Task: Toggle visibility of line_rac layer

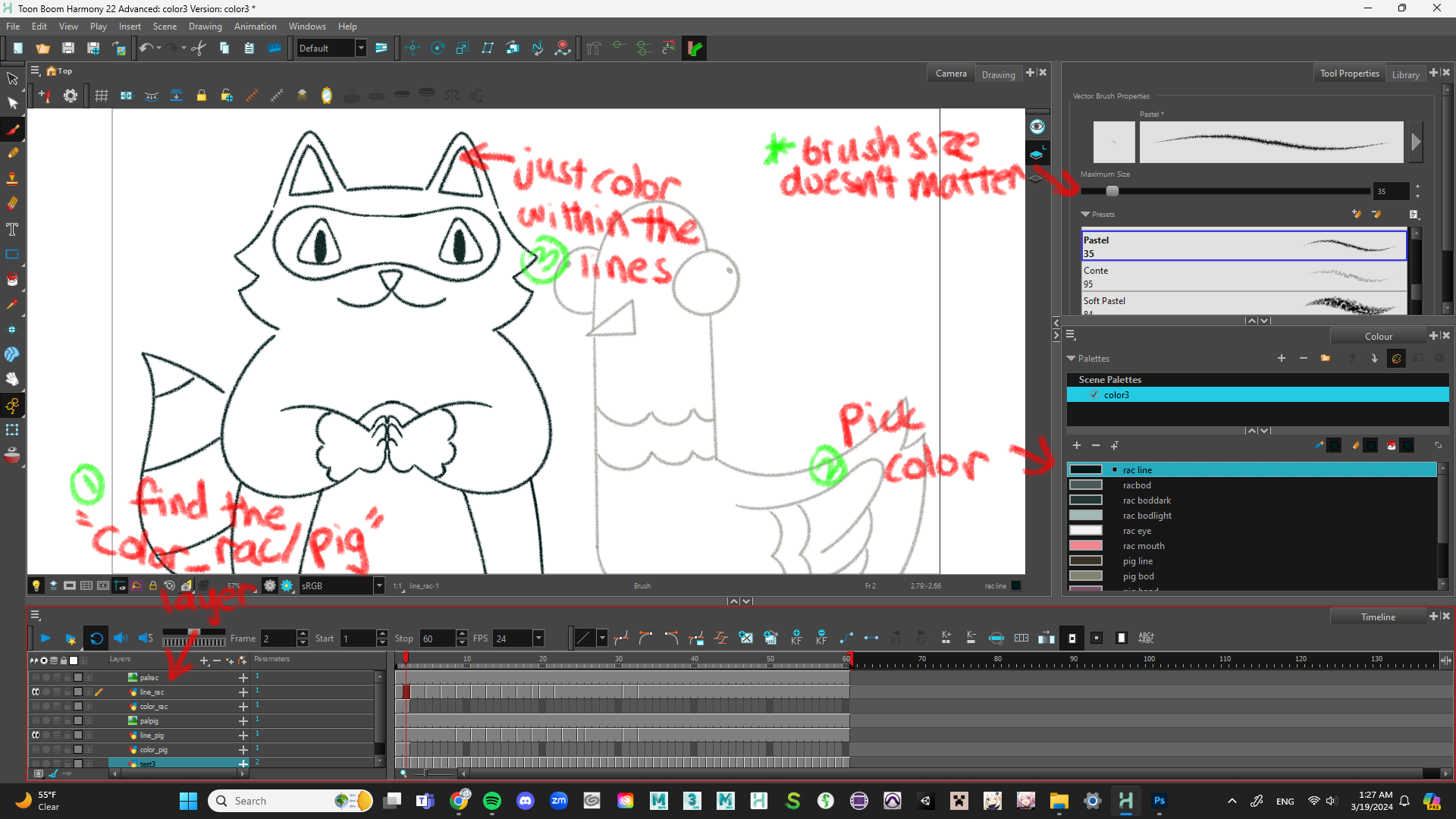Action: [x=36, y=692]
